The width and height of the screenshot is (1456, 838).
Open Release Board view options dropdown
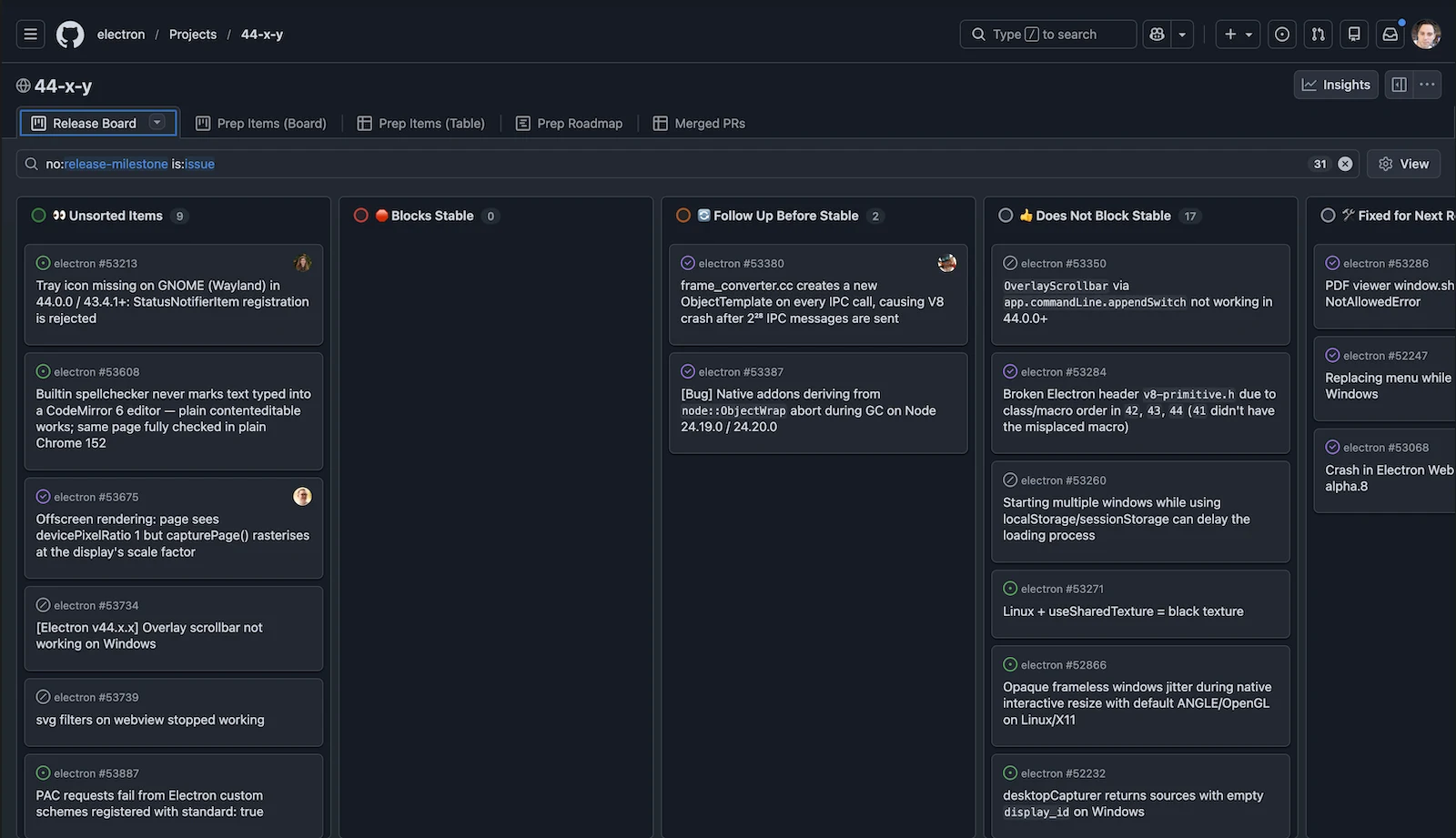157,122
